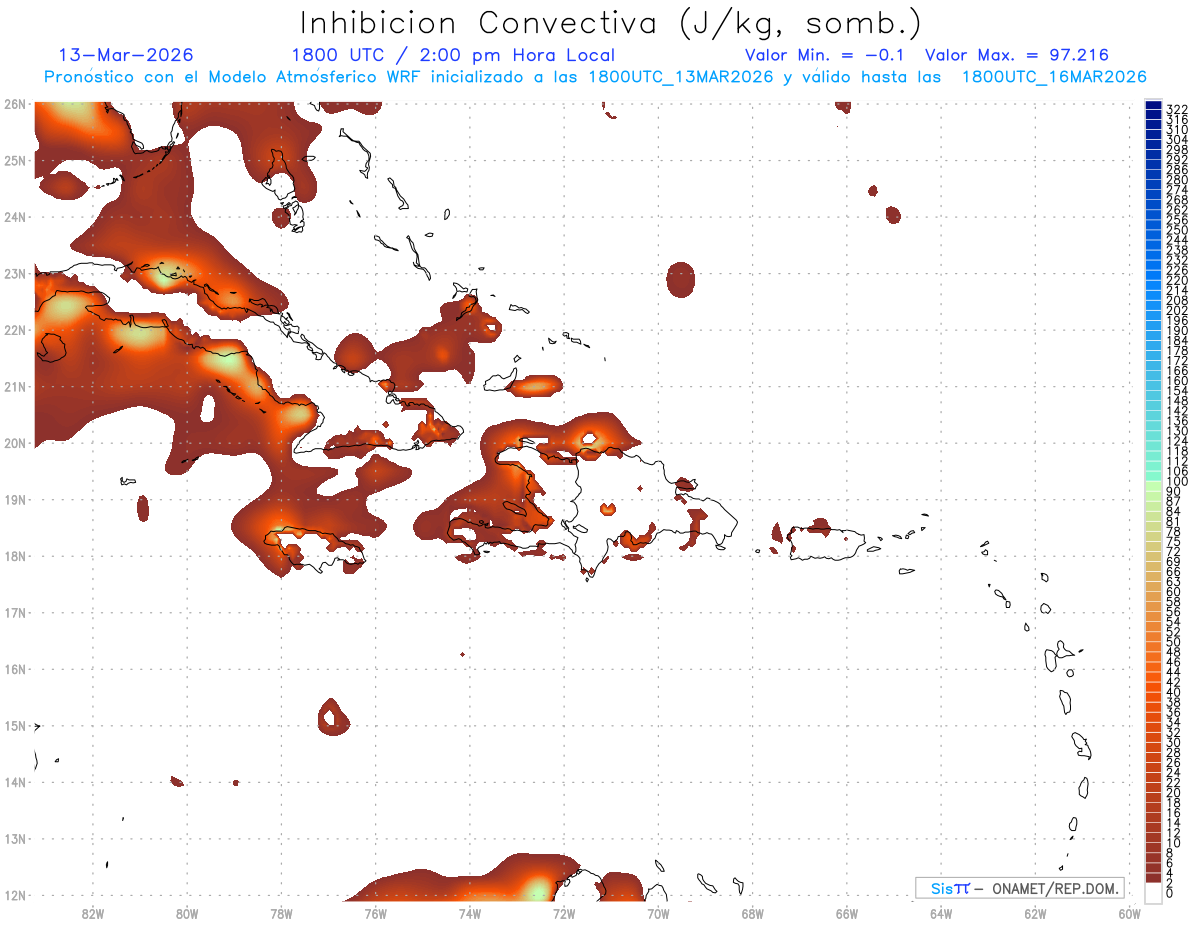
Task: Click the 18N latitude label
Action: [14, 556]
